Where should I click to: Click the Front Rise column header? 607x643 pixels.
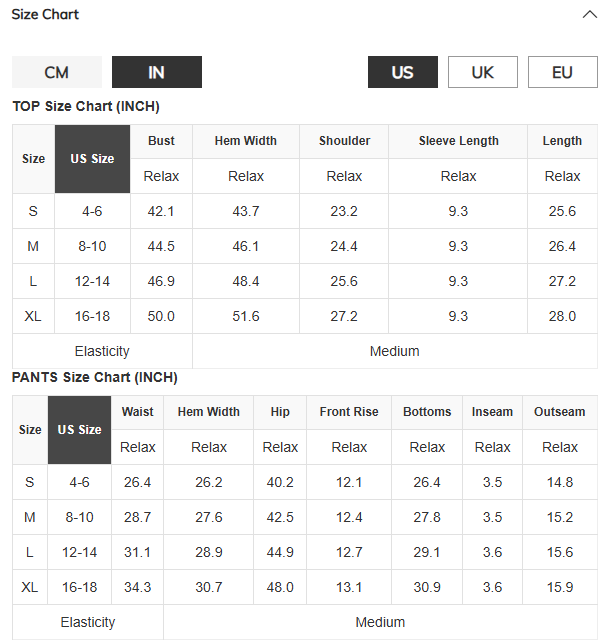tap(349, 412)
